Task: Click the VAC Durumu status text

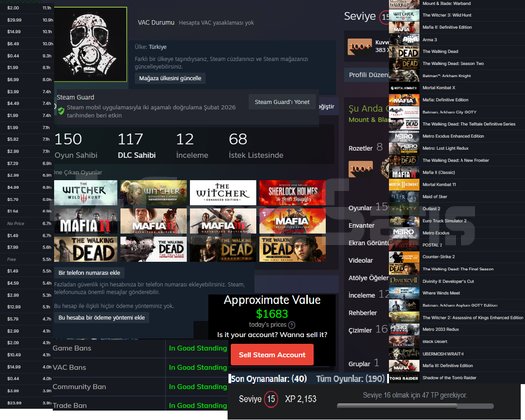Action: pos(196,23)
